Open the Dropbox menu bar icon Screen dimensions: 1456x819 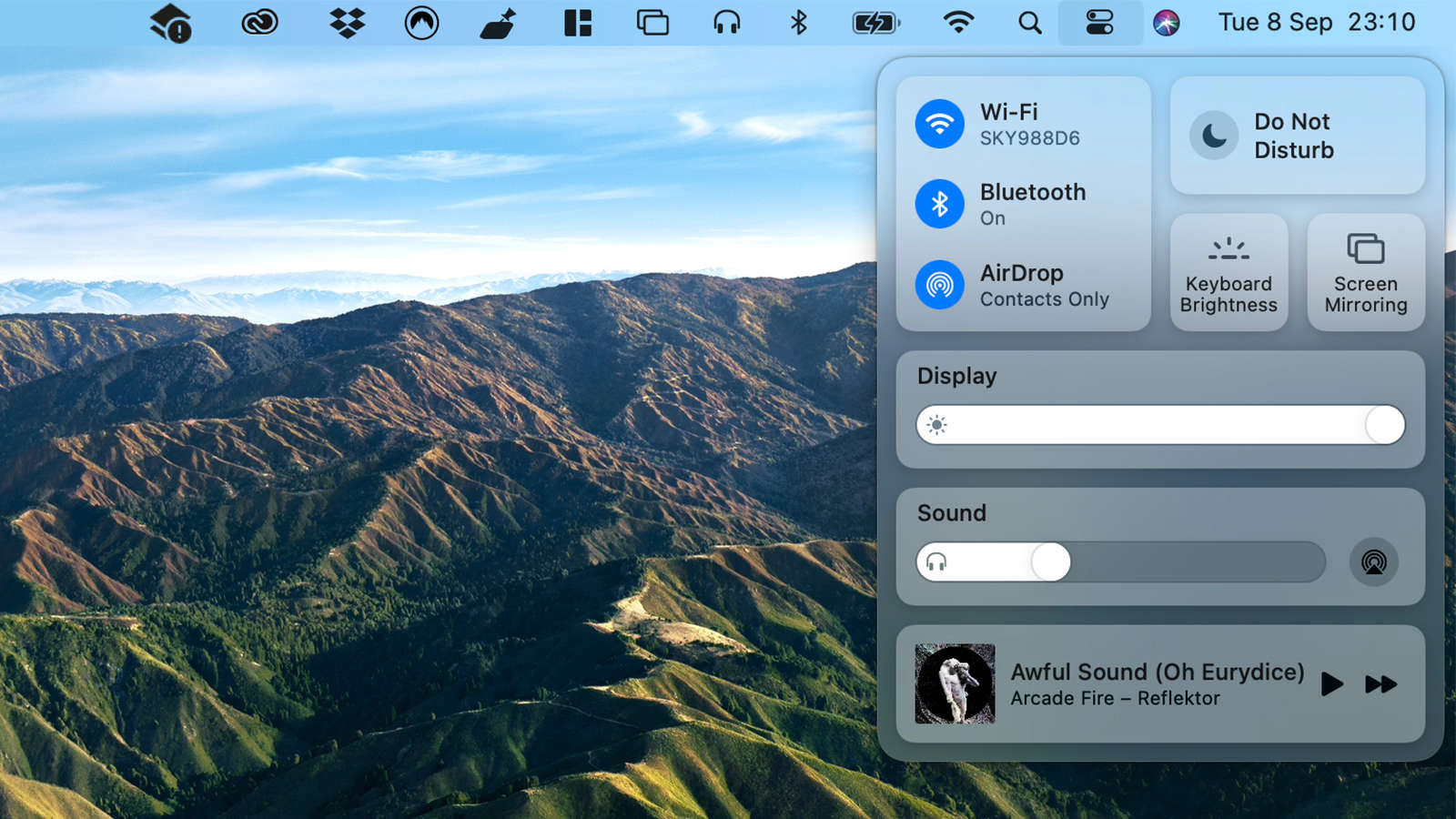(x=347, y=23)
